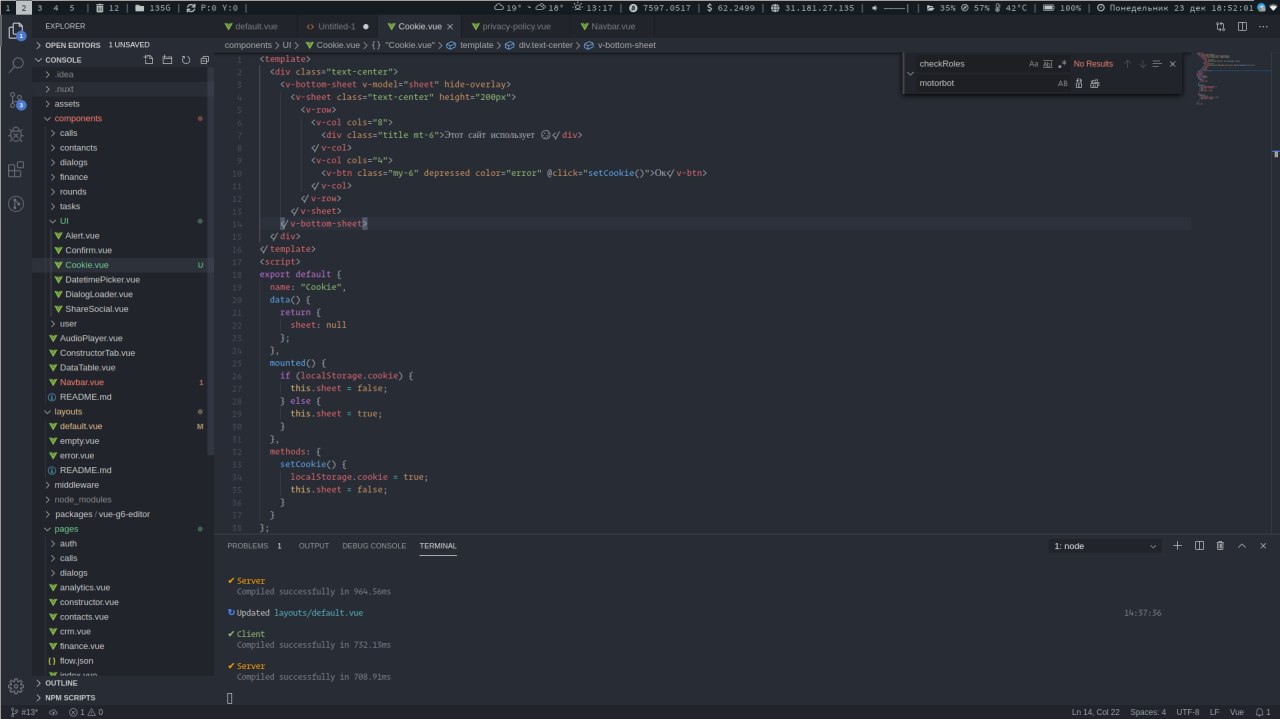The width and height of the screenshot is (1280, 719).
Task: Split the terminal panel
Action: (x=1199, y=546)
